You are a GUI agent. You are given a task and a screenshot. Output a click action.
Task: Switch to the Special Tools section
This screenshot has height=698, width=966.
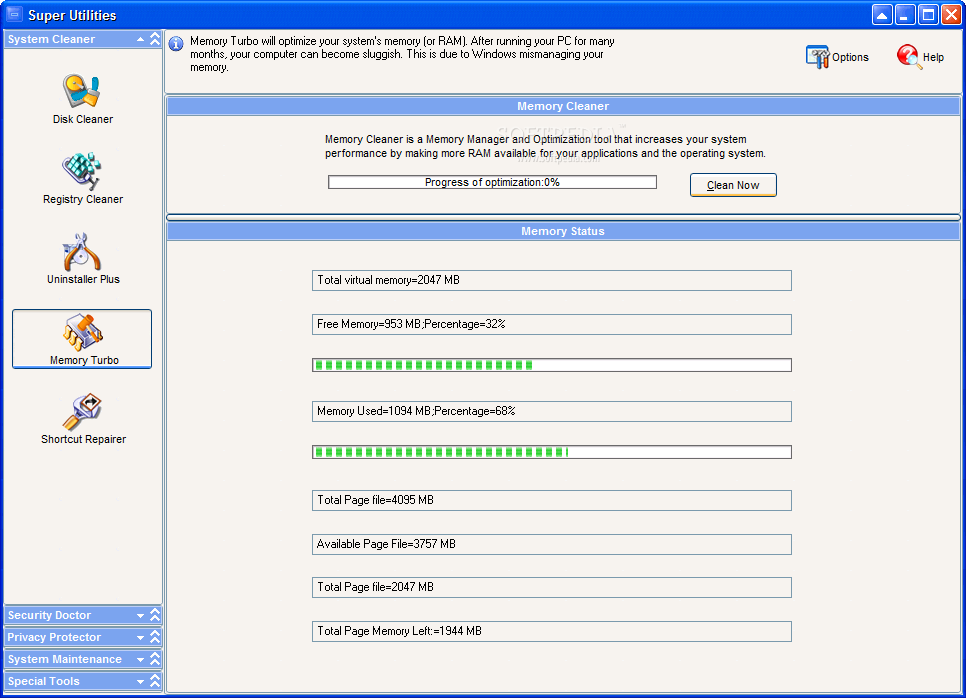(x=83, y=681)
